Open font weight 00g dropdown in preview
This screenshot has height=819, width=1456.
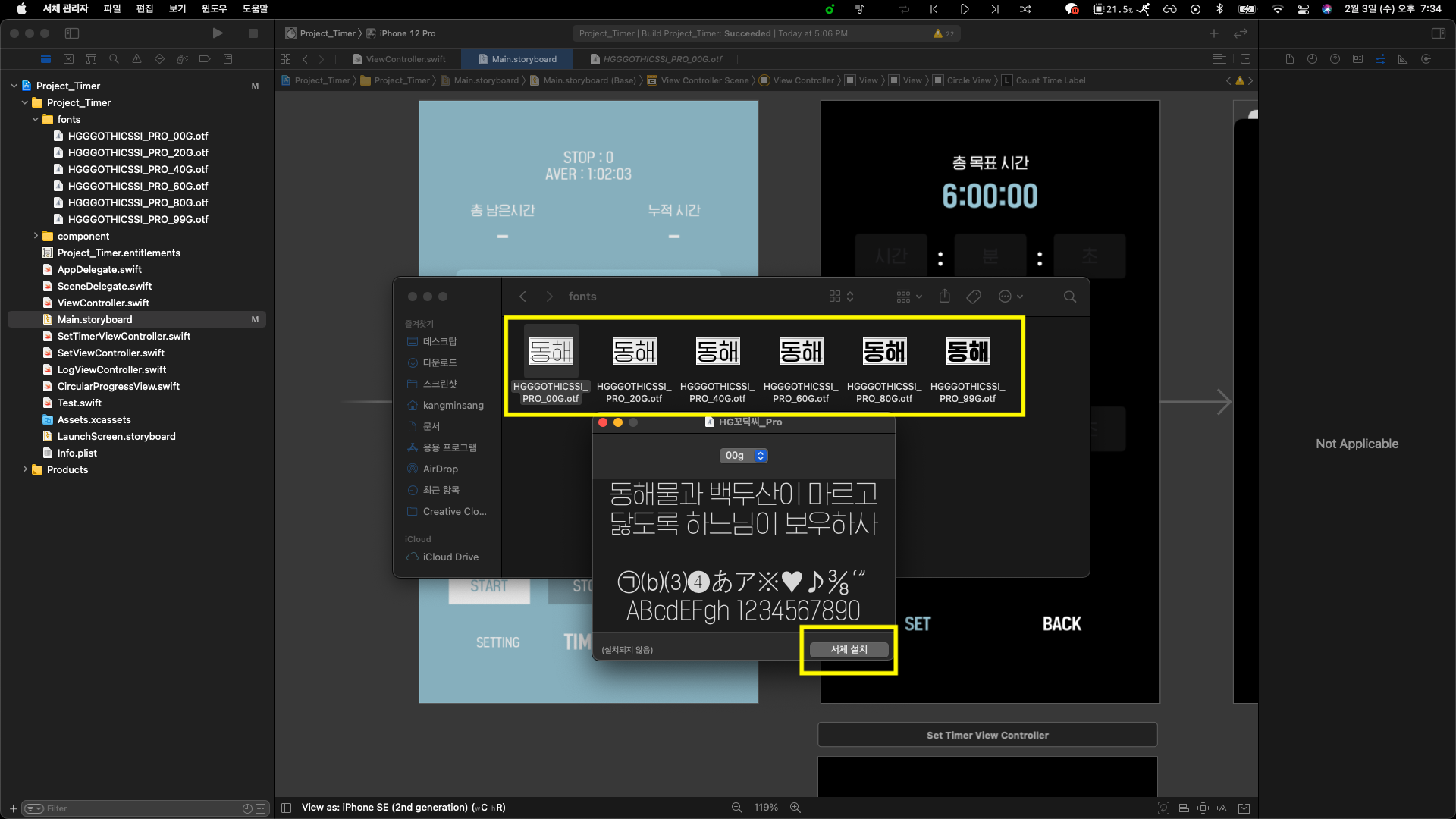click(743, 456)
